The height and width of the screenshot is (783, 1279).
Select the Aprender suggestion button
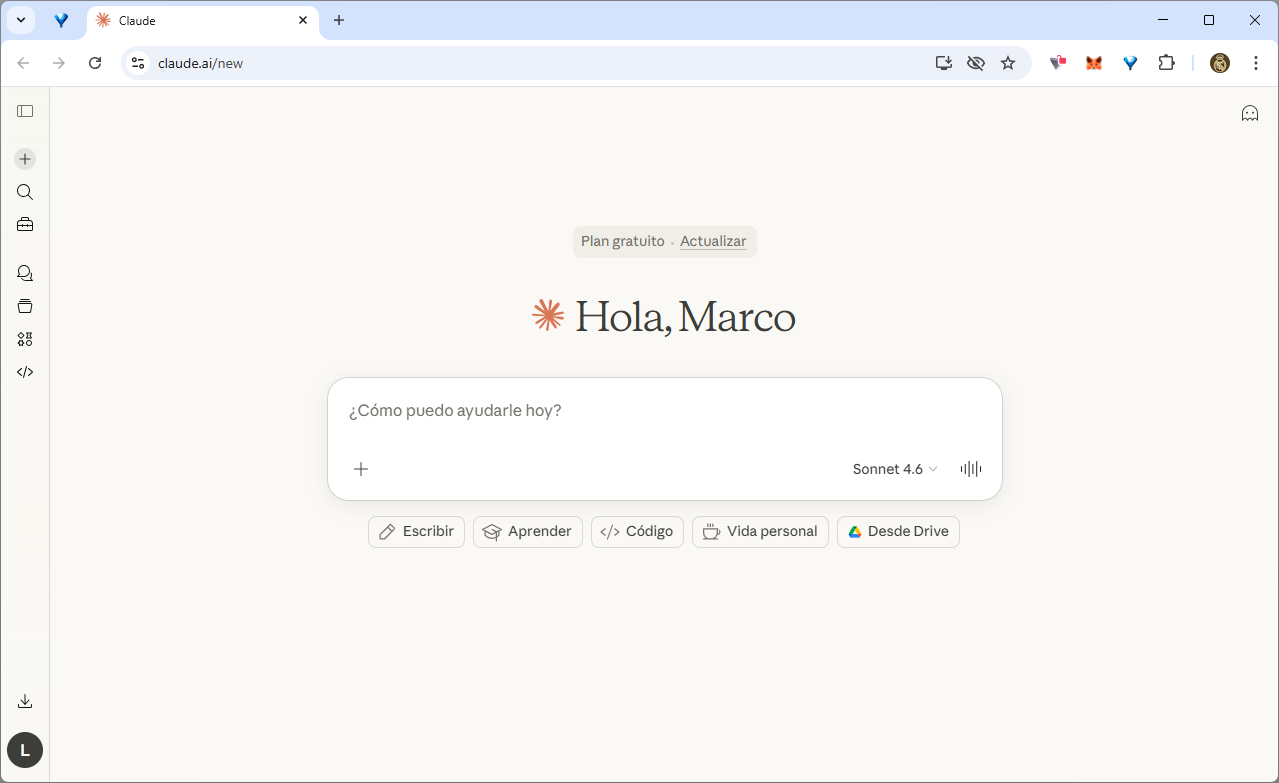point(527,531)
